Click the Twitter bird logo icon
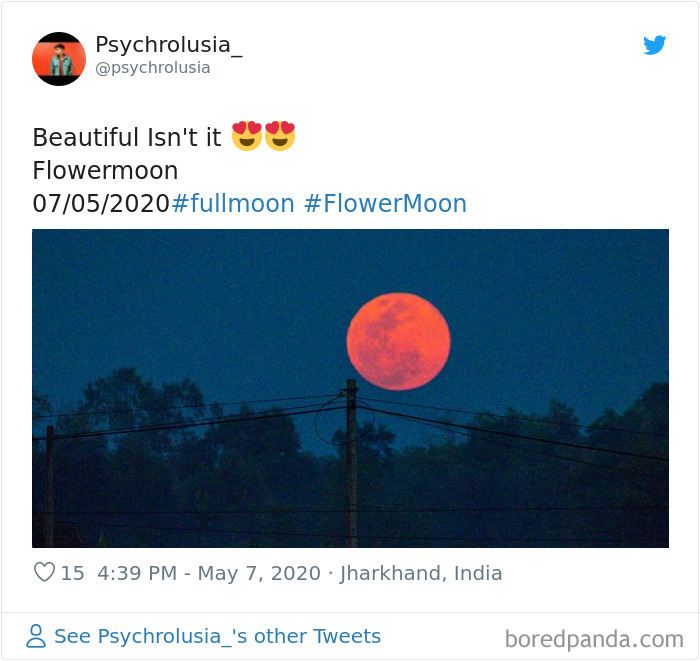This screenshot has width=700, height=661. pyautogui.click(x=654, y=45)
